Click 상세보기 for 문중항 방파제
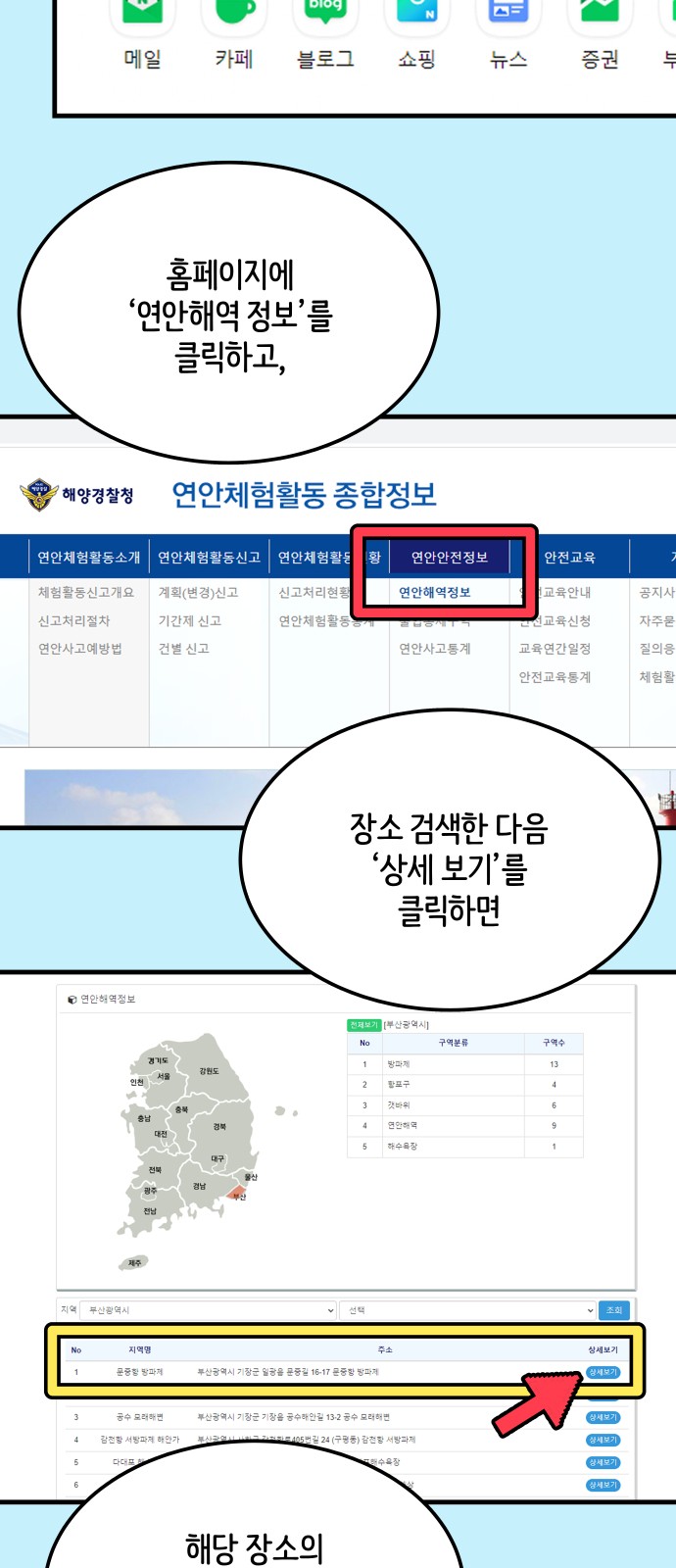Image resolution: width=676 pixels, height=1568 pixels. click(x=603, y=1372)
